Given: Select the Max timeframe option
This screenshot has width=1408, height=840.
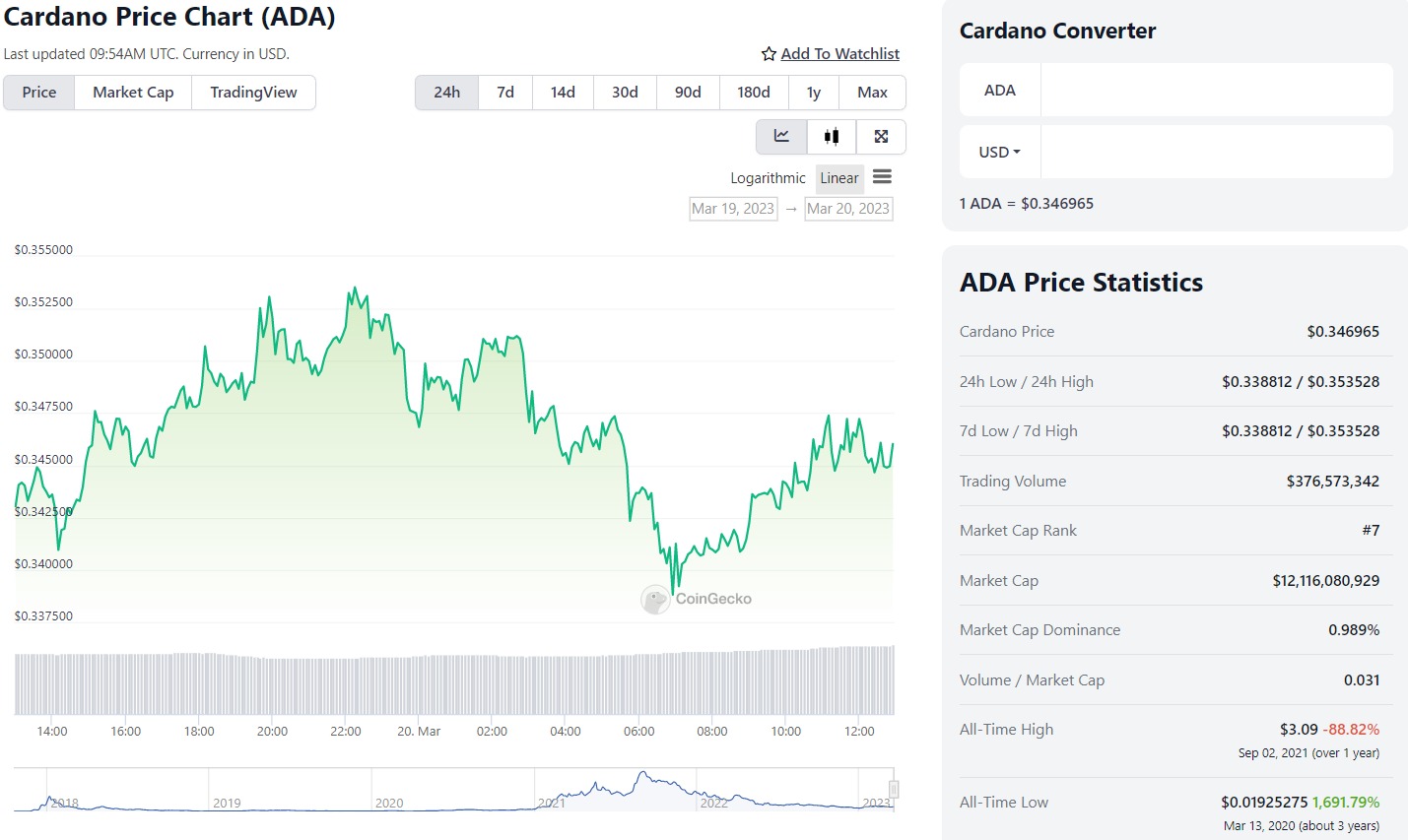Looking at the screenshot, I should click(872, 92).
